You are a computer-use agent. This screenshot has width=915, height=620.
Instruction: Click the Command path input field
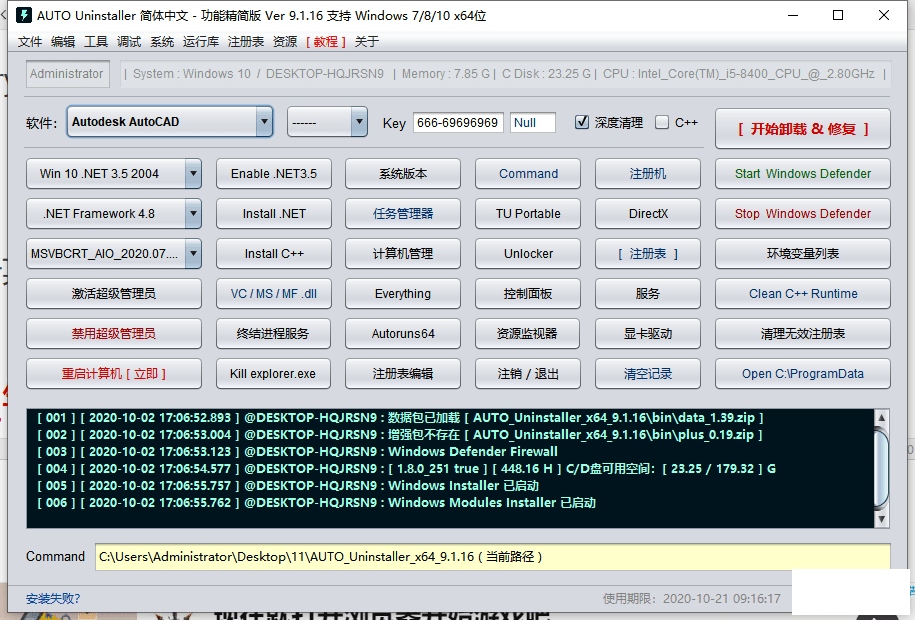click(492, 557)
